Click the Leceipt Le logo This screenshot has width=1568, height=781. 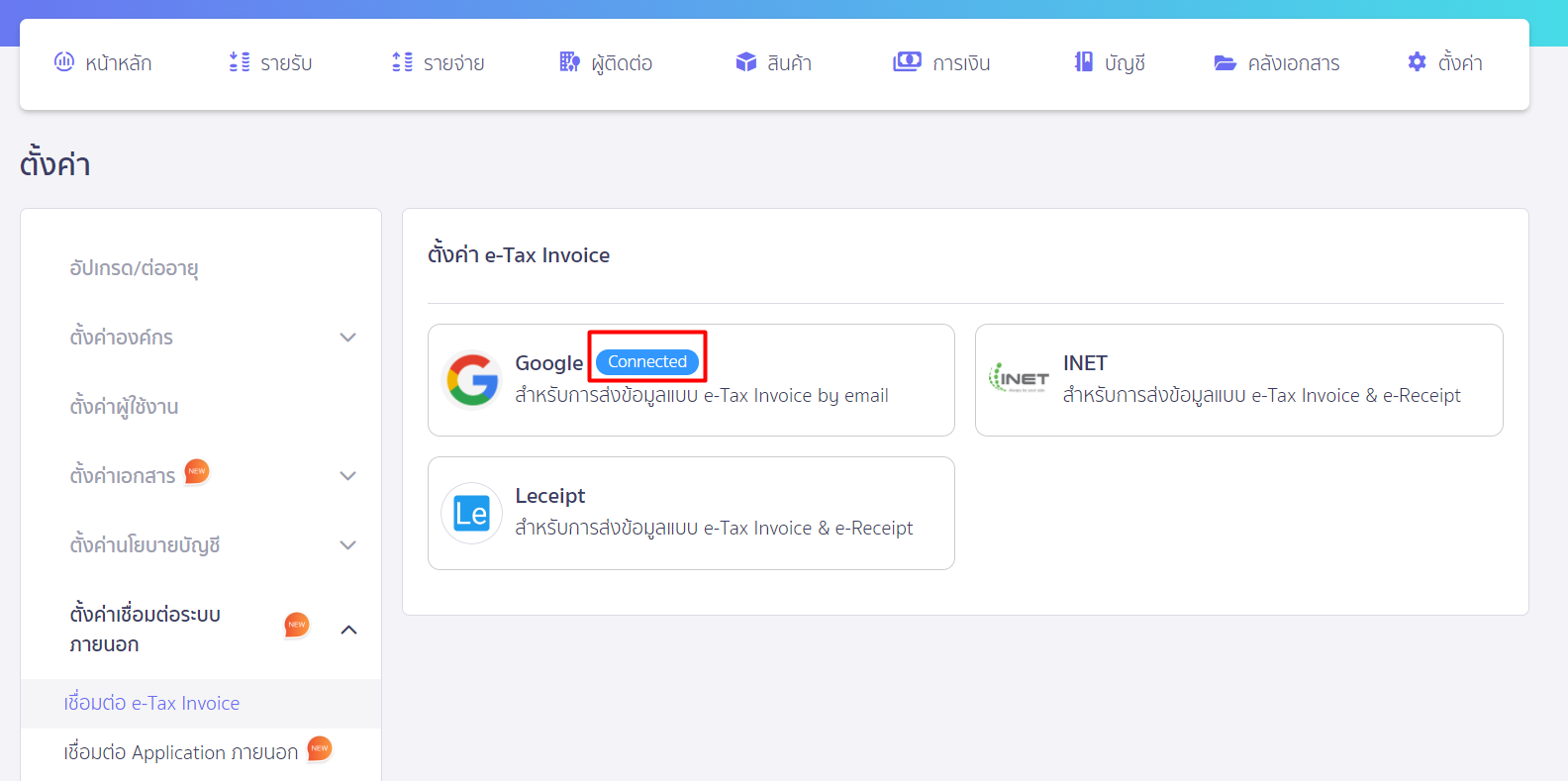[x=471, y=513]
